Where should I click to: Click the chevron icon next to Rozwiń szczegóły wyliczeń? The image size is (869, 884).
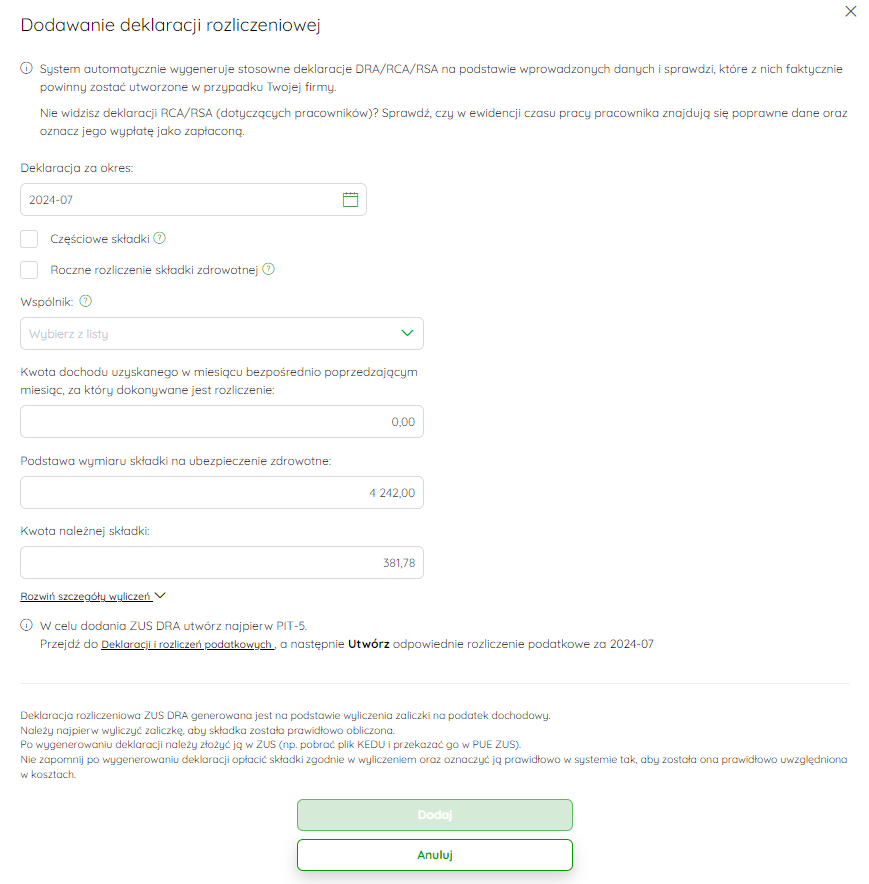click(x=160, y=595)
